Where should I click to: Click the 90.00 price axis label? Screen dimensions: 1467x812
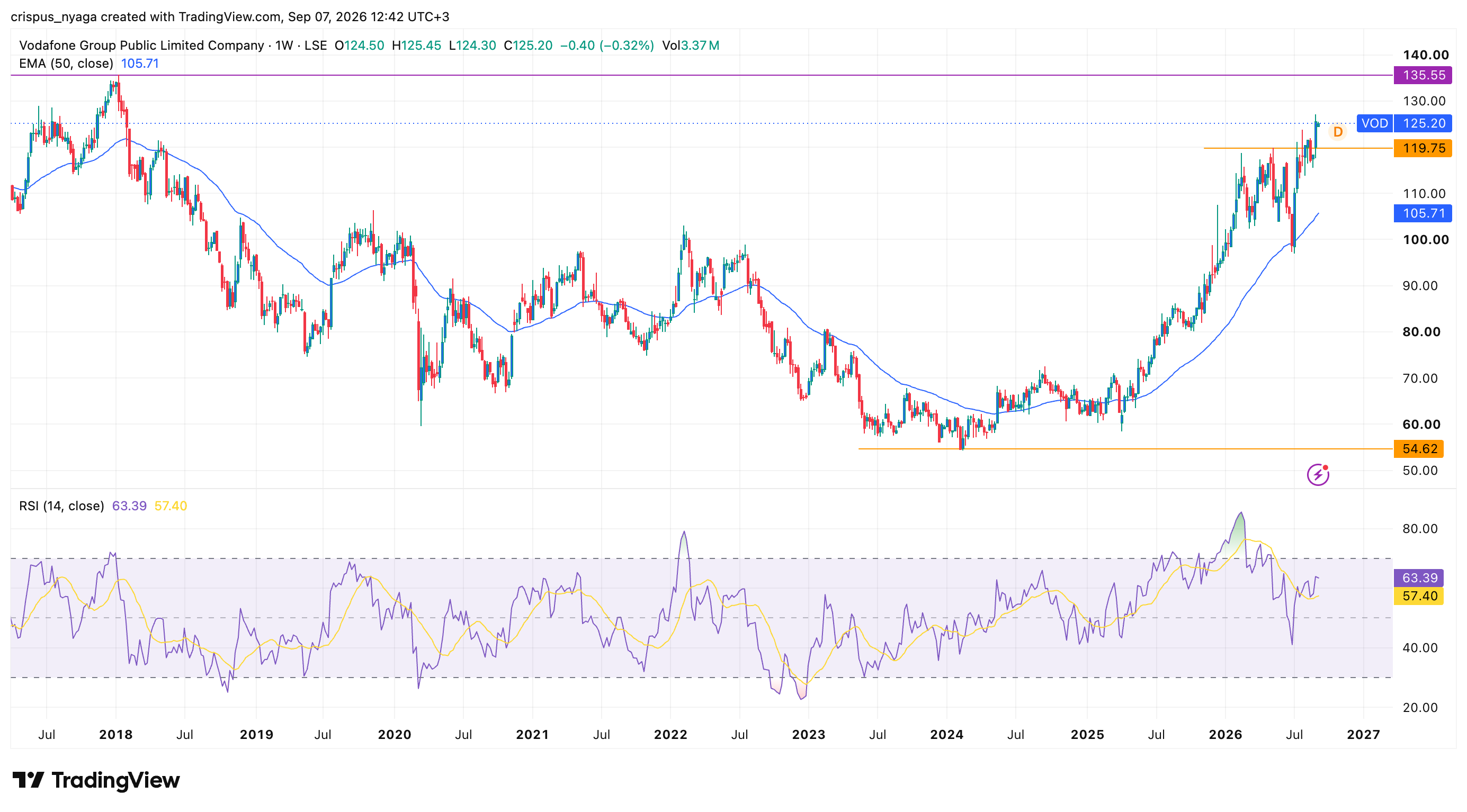[x=1420, y=286]
